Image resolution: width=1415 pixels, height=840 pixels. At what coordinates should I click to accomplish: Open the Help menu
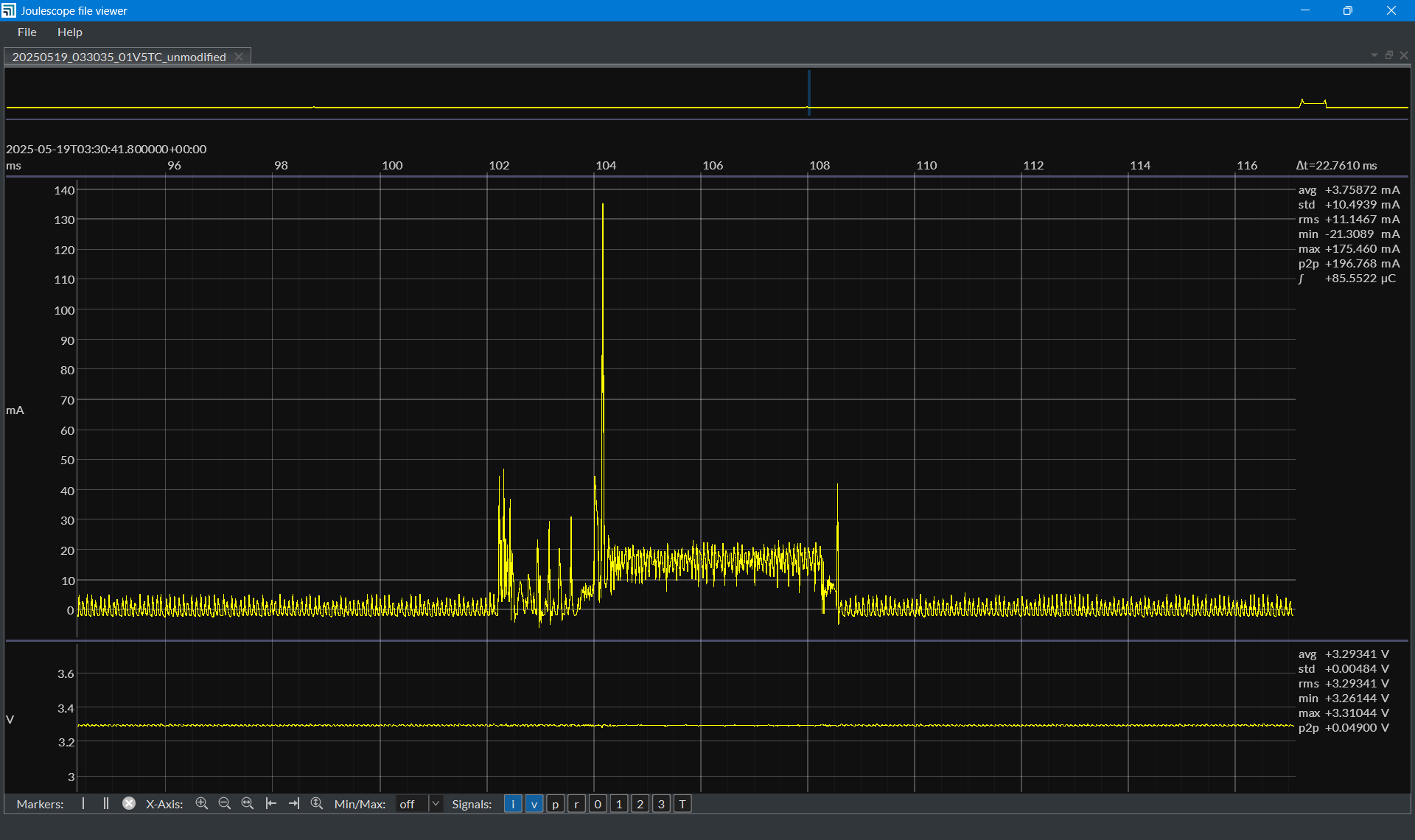pyautogui.click(x=70, y=32)
